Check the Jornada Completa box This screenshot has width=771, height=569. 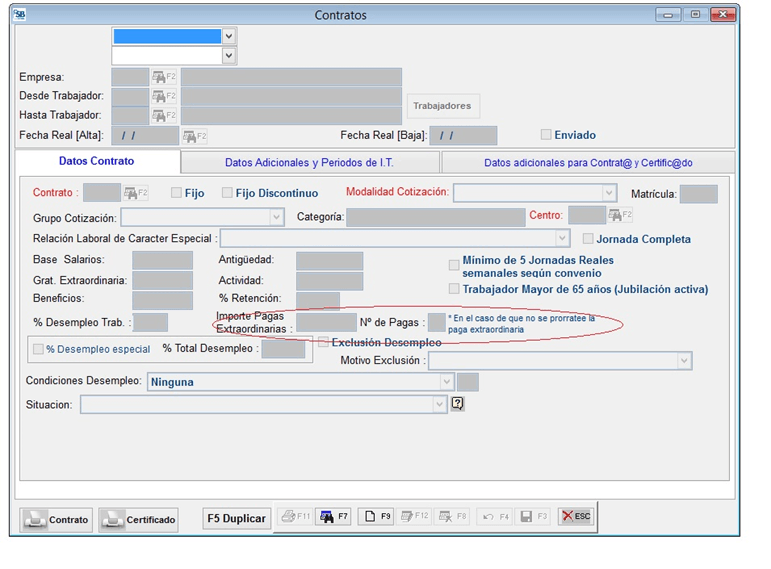click(588, 239)
